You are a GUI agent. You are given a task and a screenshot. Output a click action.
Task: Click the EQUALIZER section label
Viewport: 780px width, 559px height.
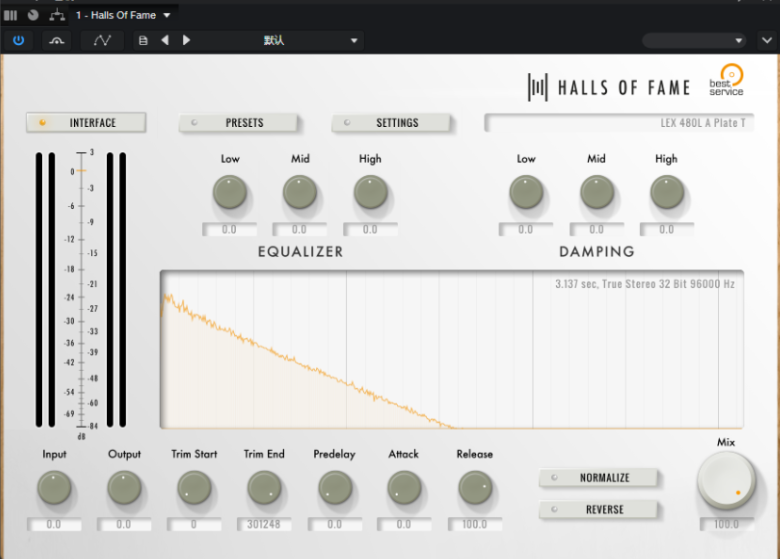(300, 252)
